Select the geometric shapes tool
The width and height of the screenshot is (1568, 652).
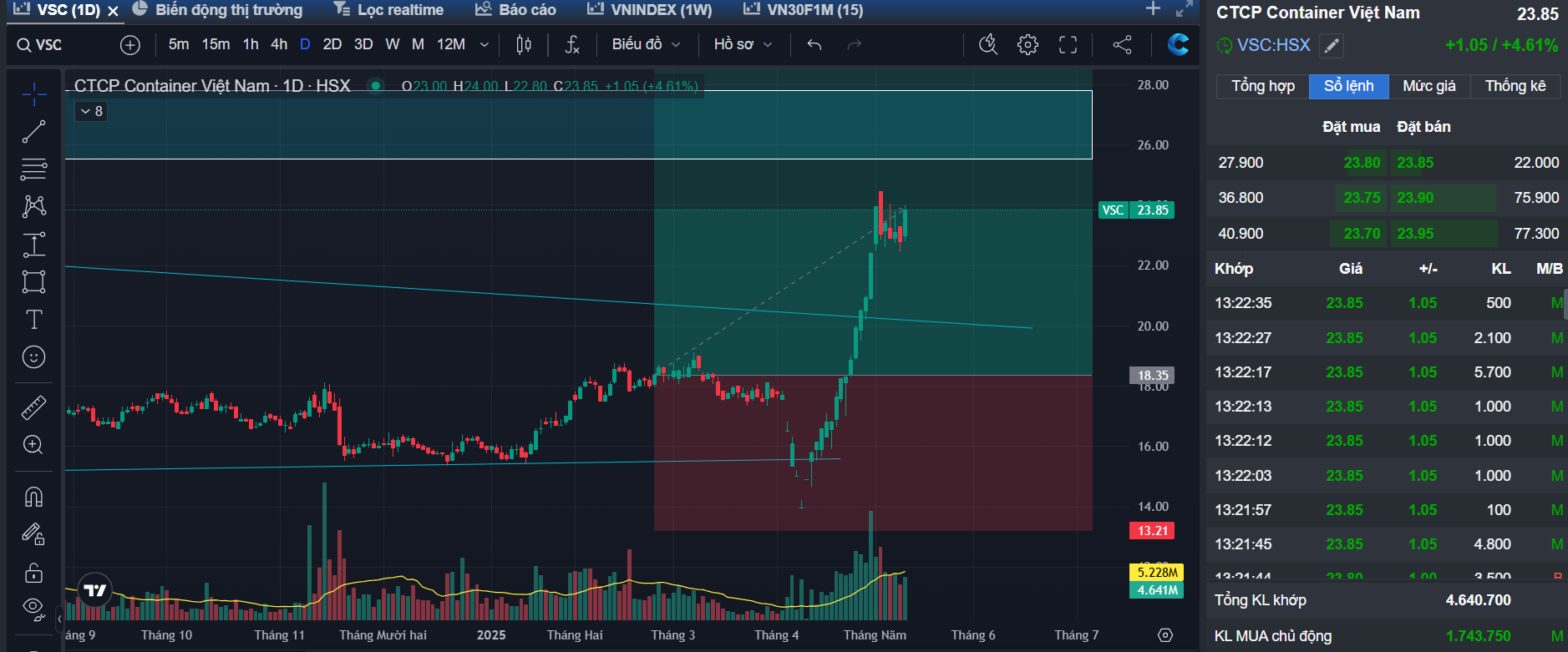coord(34,282)
